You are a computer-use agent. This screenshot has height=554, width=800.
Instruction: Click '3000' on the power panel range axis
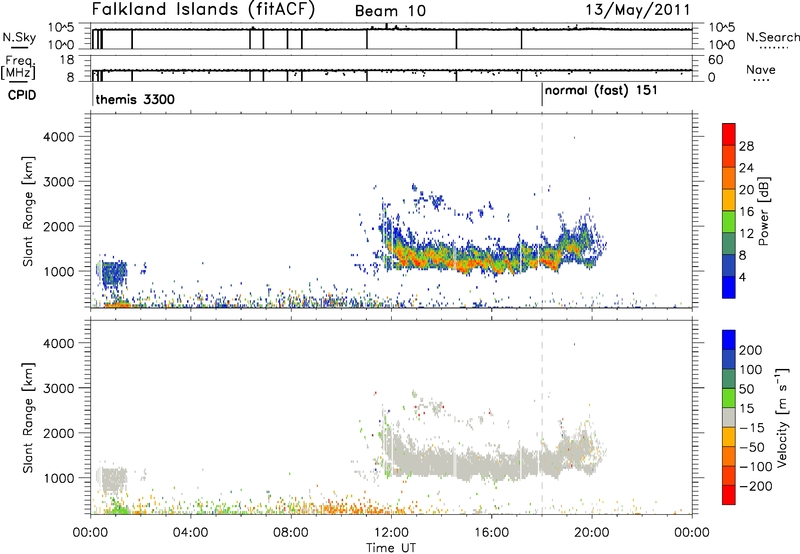coord(59,182)
